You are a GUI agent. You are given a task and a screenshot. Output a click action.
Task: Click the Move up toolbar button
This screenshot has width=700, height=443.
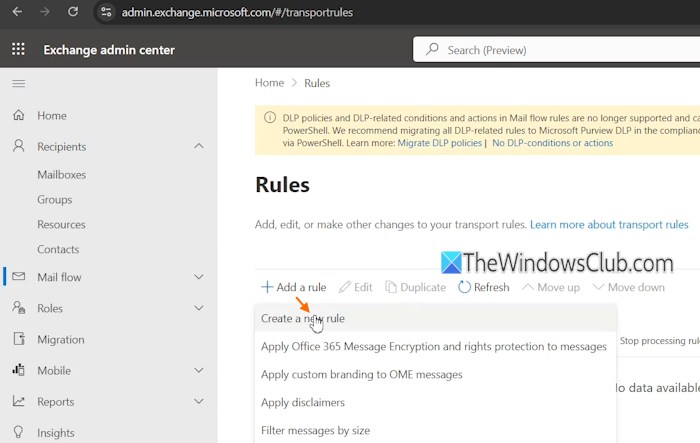(551, 287)
